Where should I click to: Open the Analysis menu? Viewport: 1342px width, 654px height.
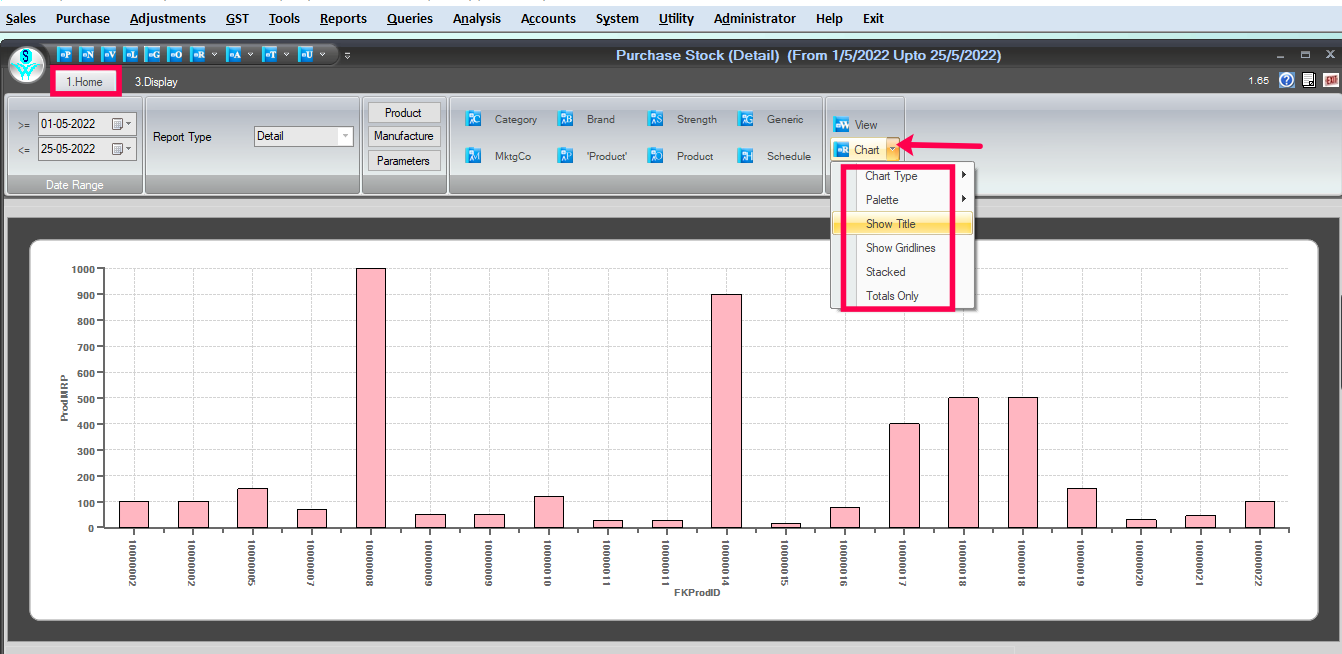(477, 18)
